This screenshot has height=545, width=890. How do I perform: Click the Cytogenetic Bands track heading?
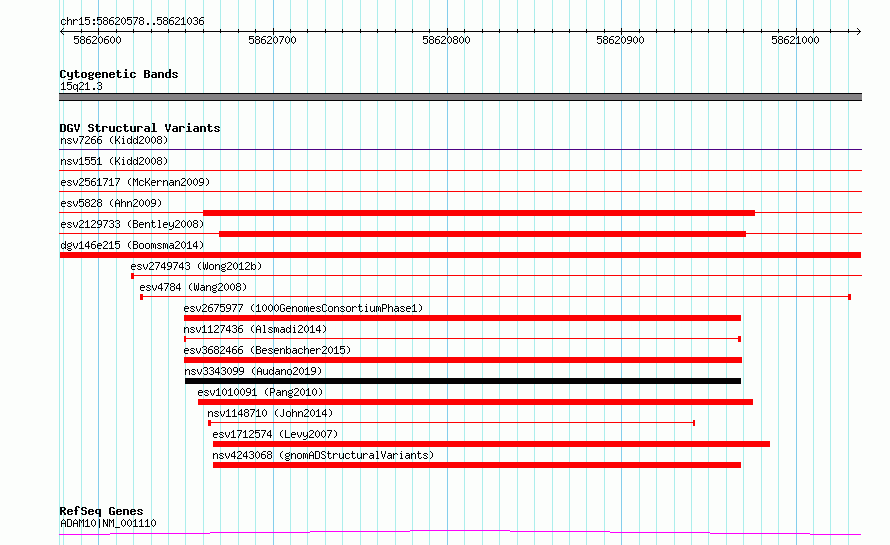pyautogui.click(x=119, y=74)
